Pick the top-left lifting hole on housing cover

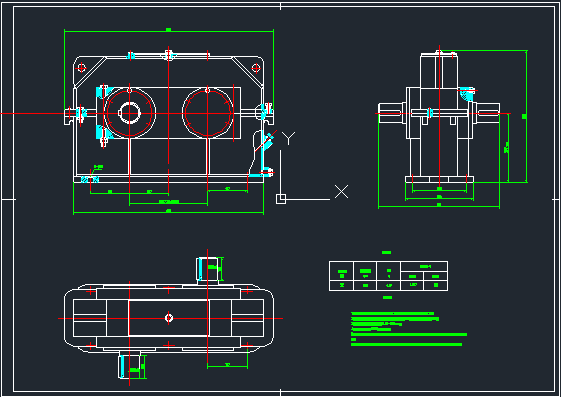(x=82, y=68)
